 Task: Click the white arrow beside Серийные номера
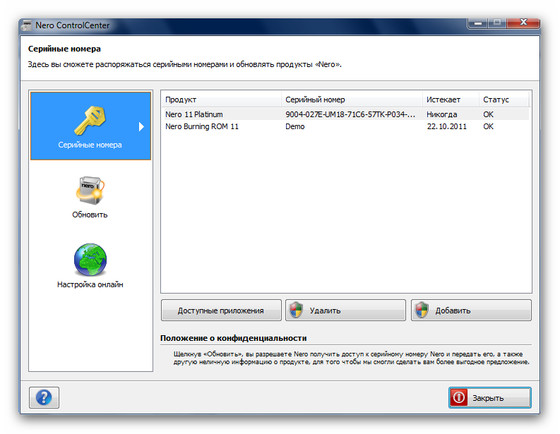click(x=141, y=126)
